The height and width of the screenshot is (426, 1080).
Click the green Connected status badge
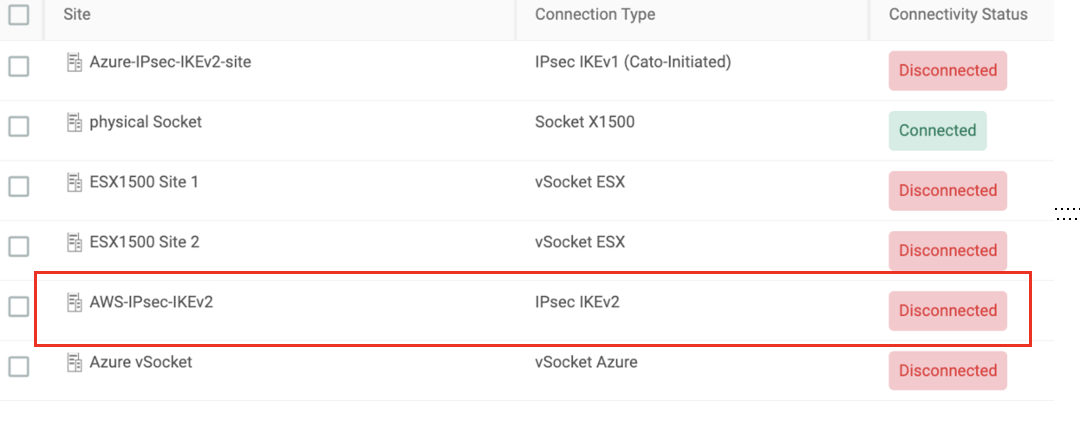click(x=937, y=131)
